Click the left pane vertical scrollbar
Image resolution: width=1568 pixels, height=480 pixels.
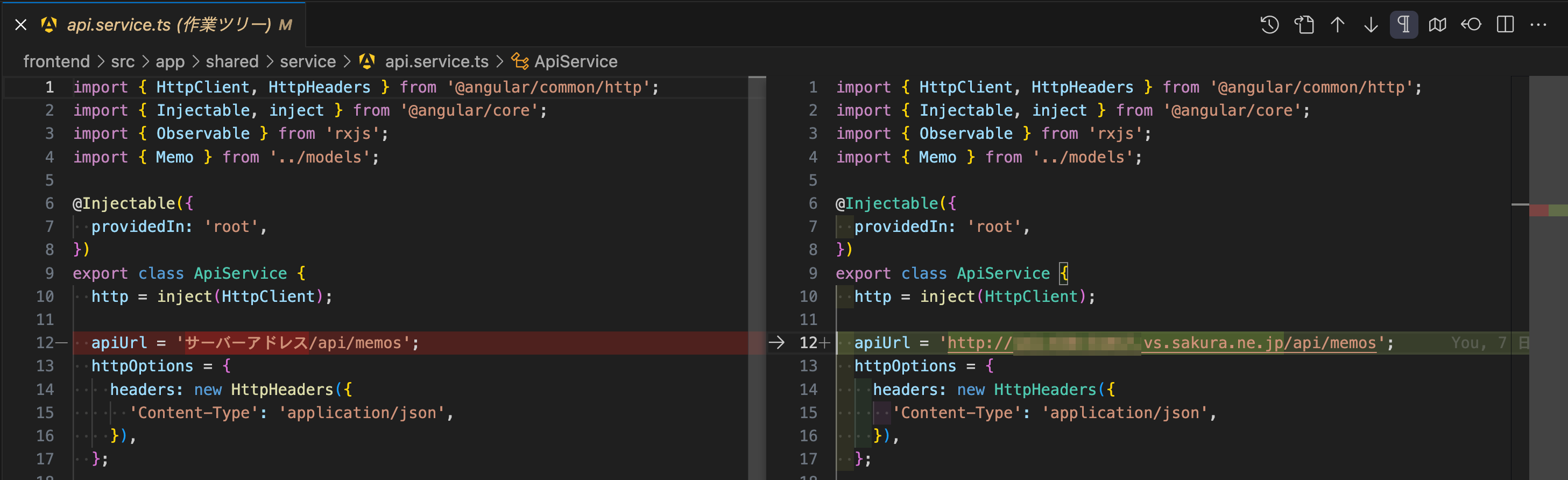tap(757, 278)
